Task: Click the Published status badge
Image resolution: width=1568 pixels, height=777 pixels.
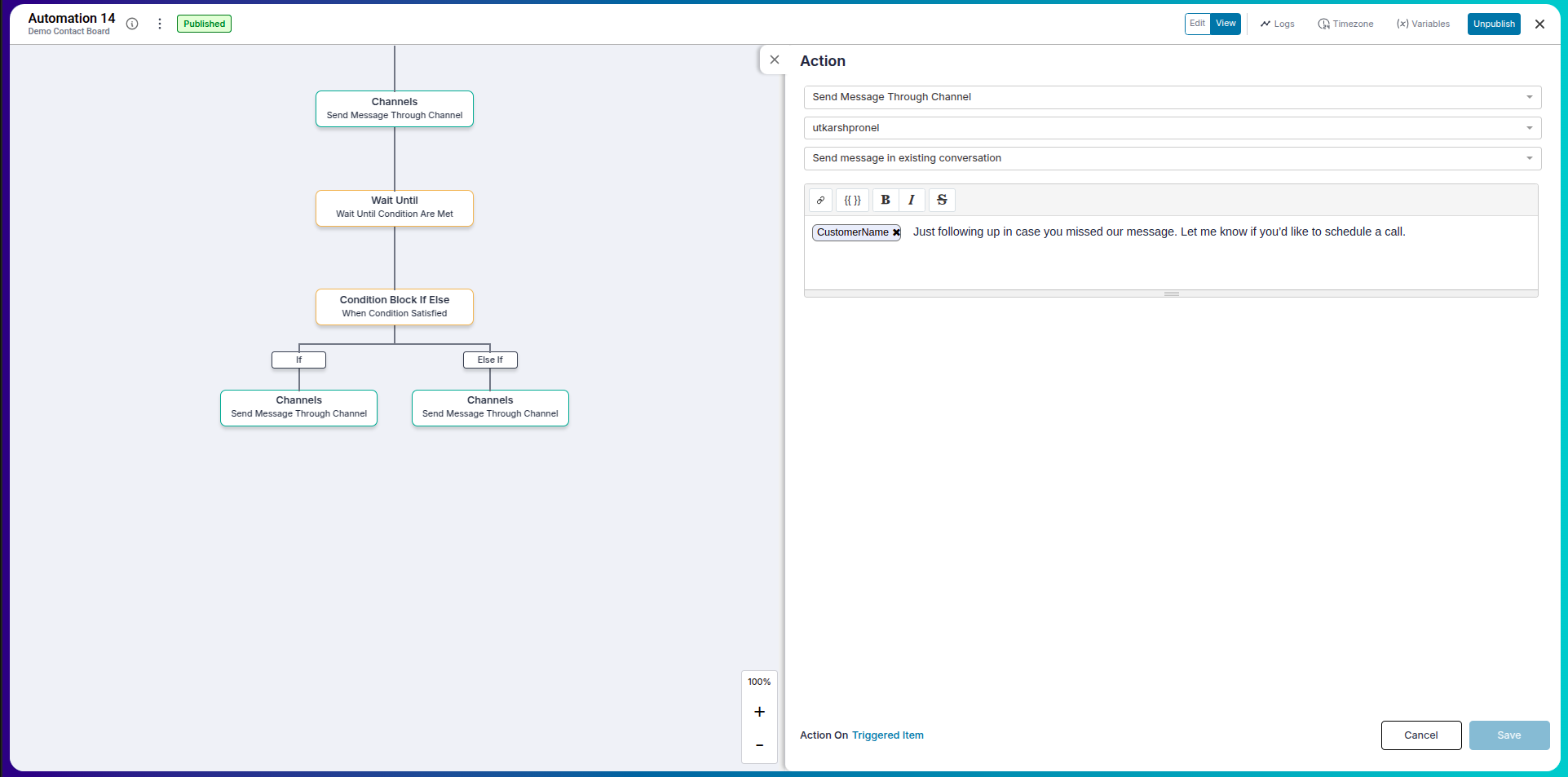Action: [x=204, y=24]
